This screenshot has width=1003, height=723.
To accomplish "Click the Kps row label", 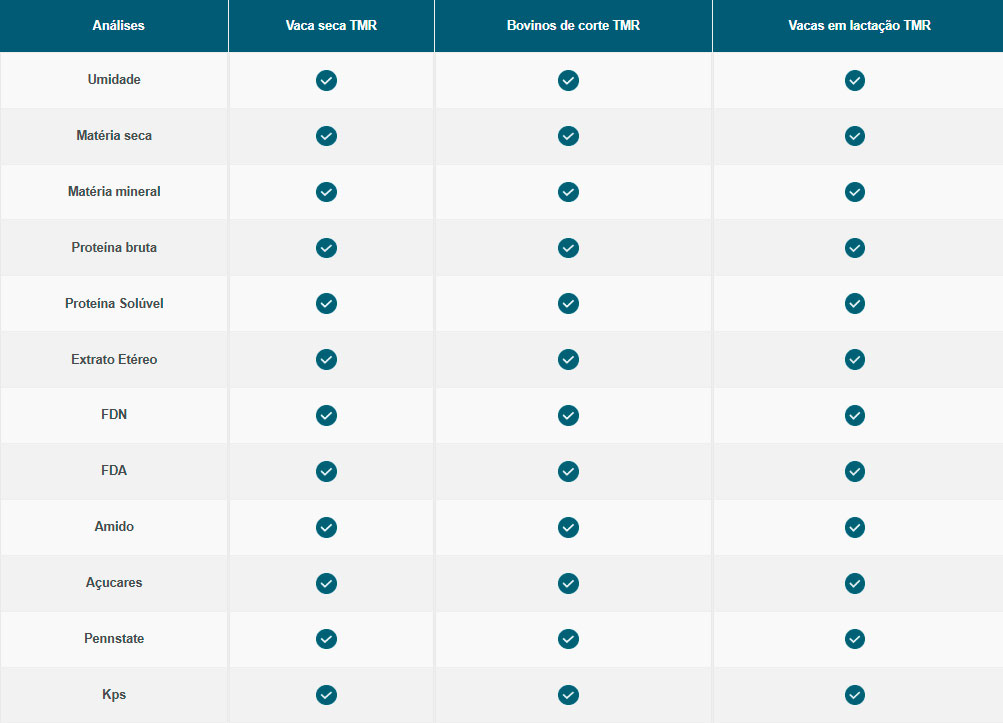I will [x=114, y=695].
